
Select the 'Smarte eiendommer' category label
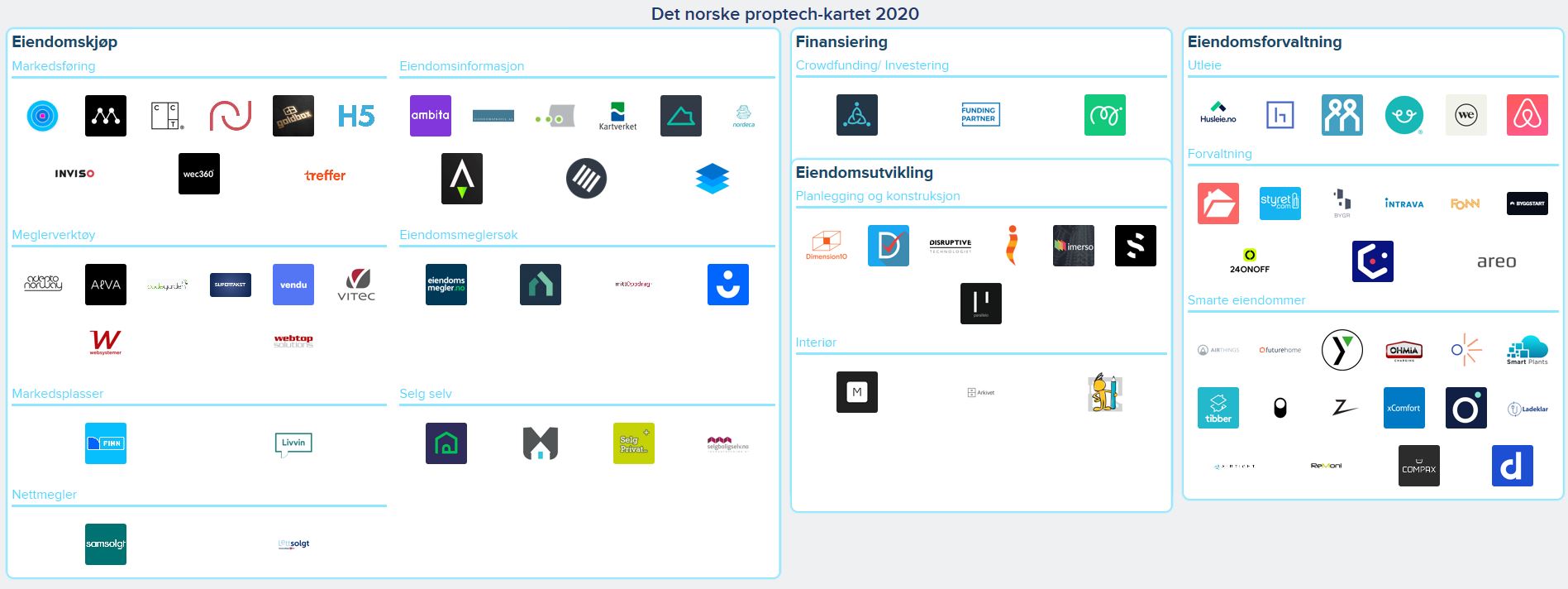1246,300
